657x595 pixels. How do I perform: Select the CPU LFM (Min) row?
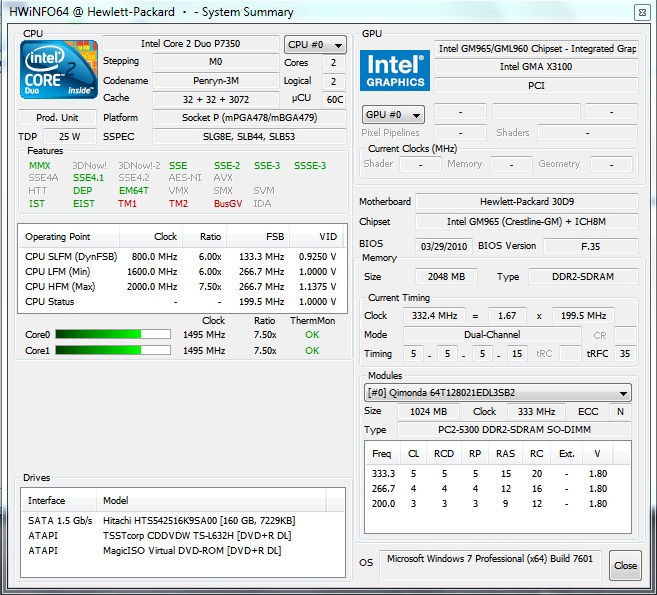[181, 272]
